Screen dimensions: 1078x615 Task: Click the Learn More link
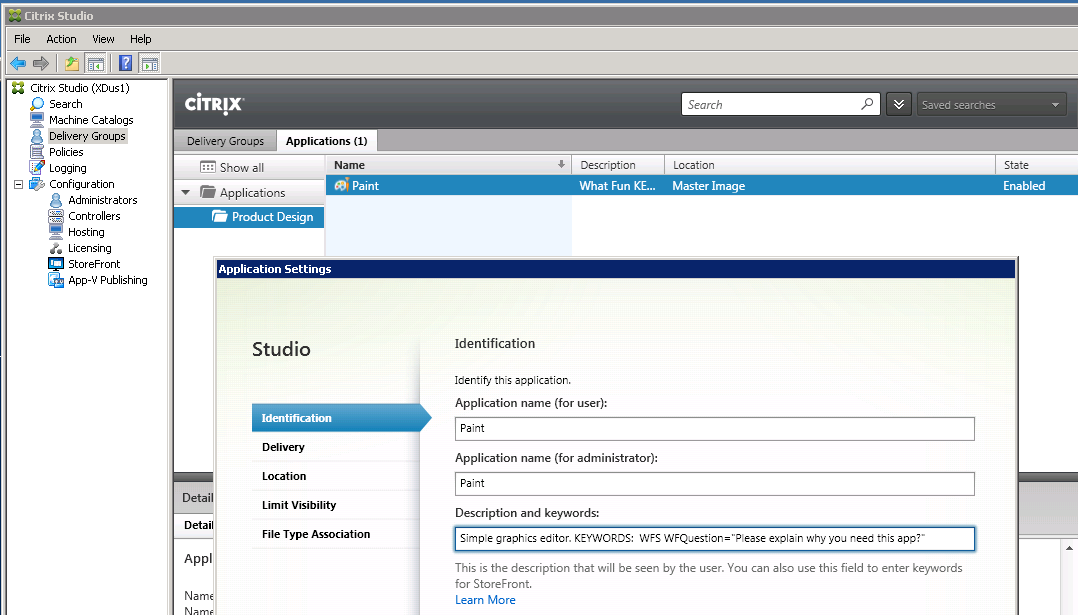[x=485, y=600]
